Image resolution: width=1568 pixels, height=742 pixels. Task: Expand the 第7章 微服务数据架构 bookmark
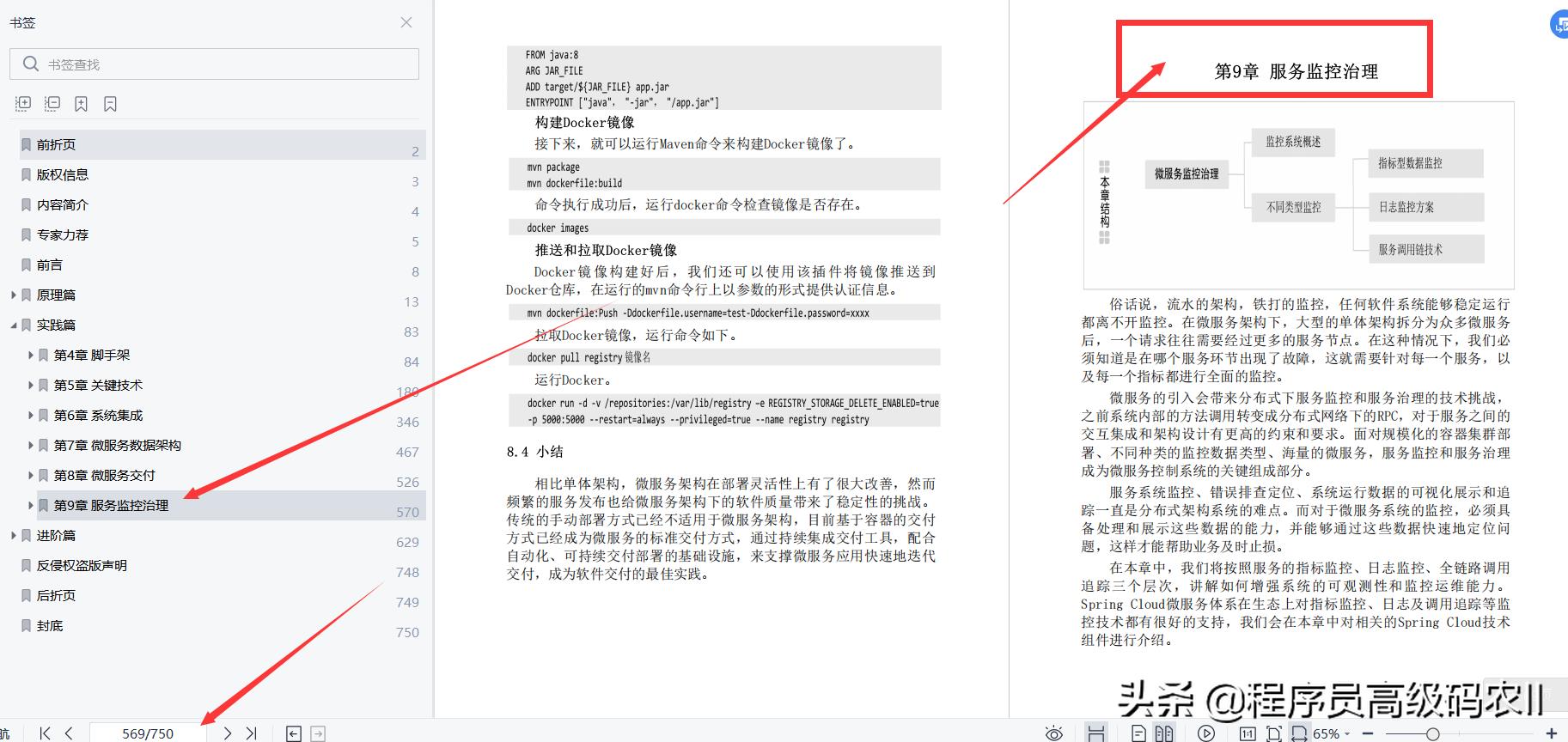(31, 445)
